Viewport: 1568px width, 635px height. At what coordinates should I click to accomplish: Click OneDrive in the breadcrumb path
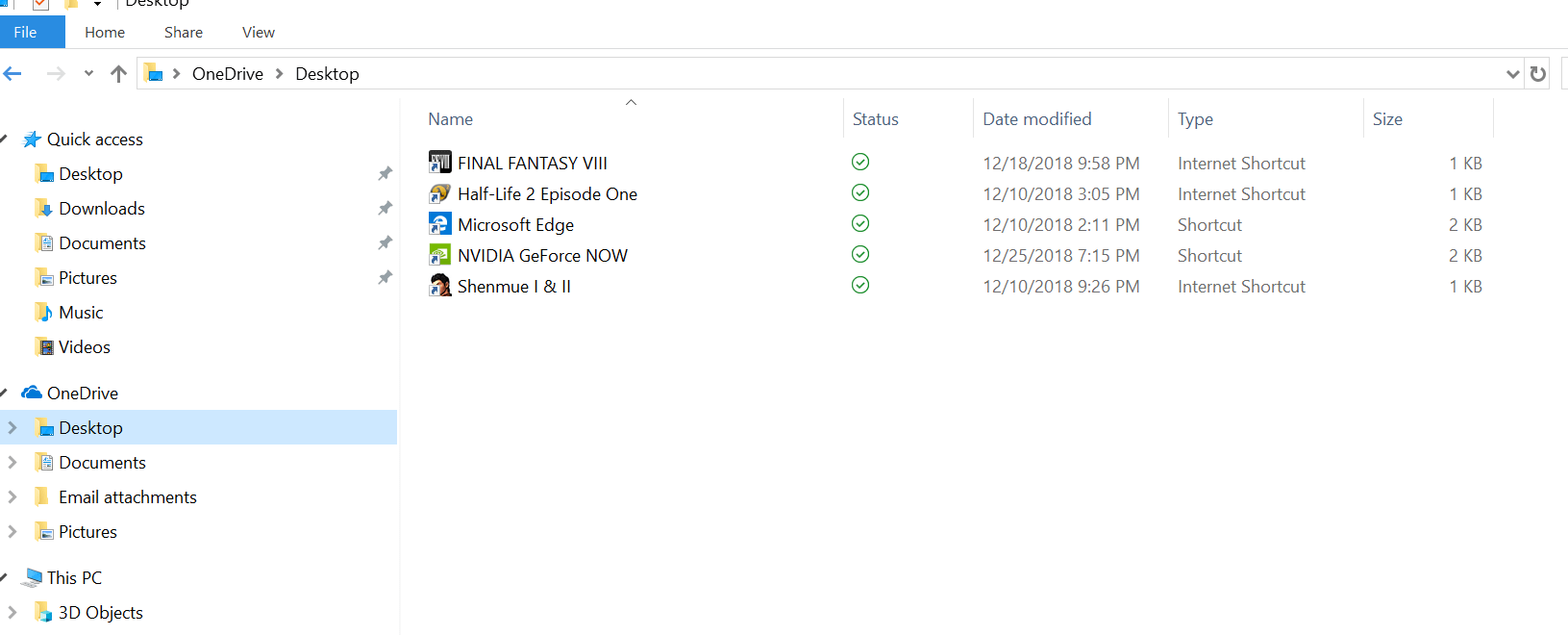tap(228, 74)
